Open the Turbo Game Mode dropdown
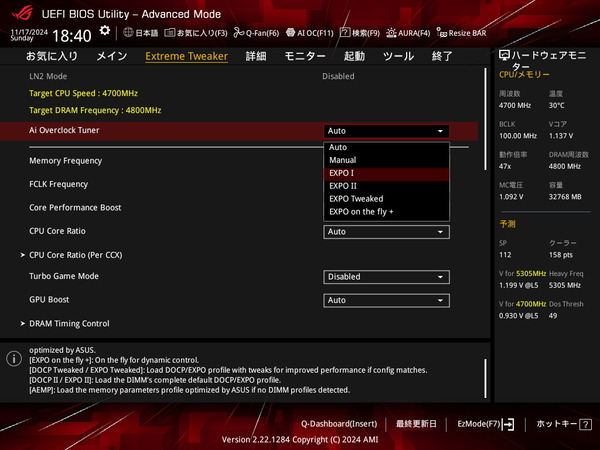Viewport: 600px width, 450px height. pyautogui.click(x=386, y=277)
